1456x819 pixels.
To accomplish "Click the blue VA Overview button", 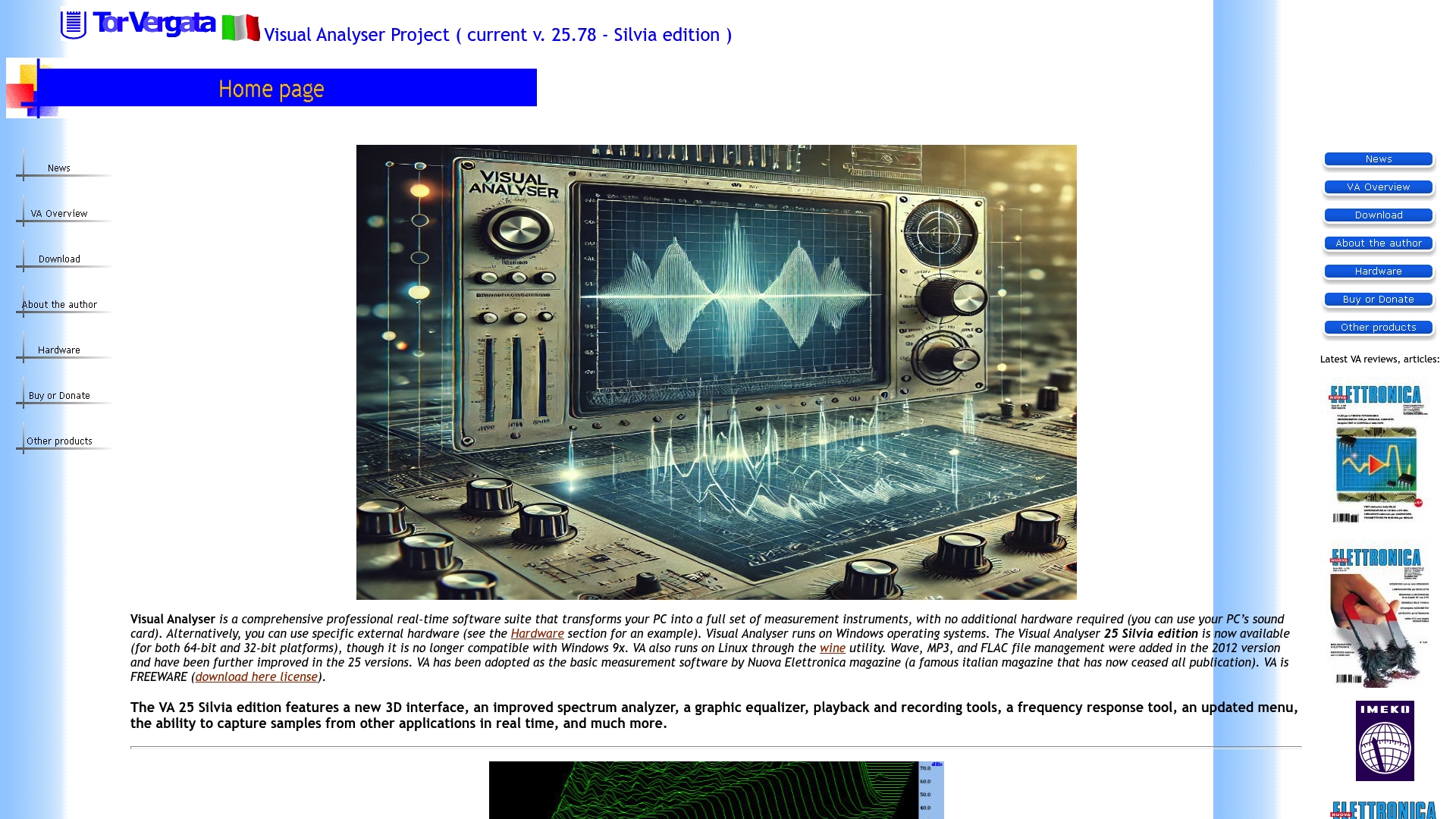I will point(1379,187).
